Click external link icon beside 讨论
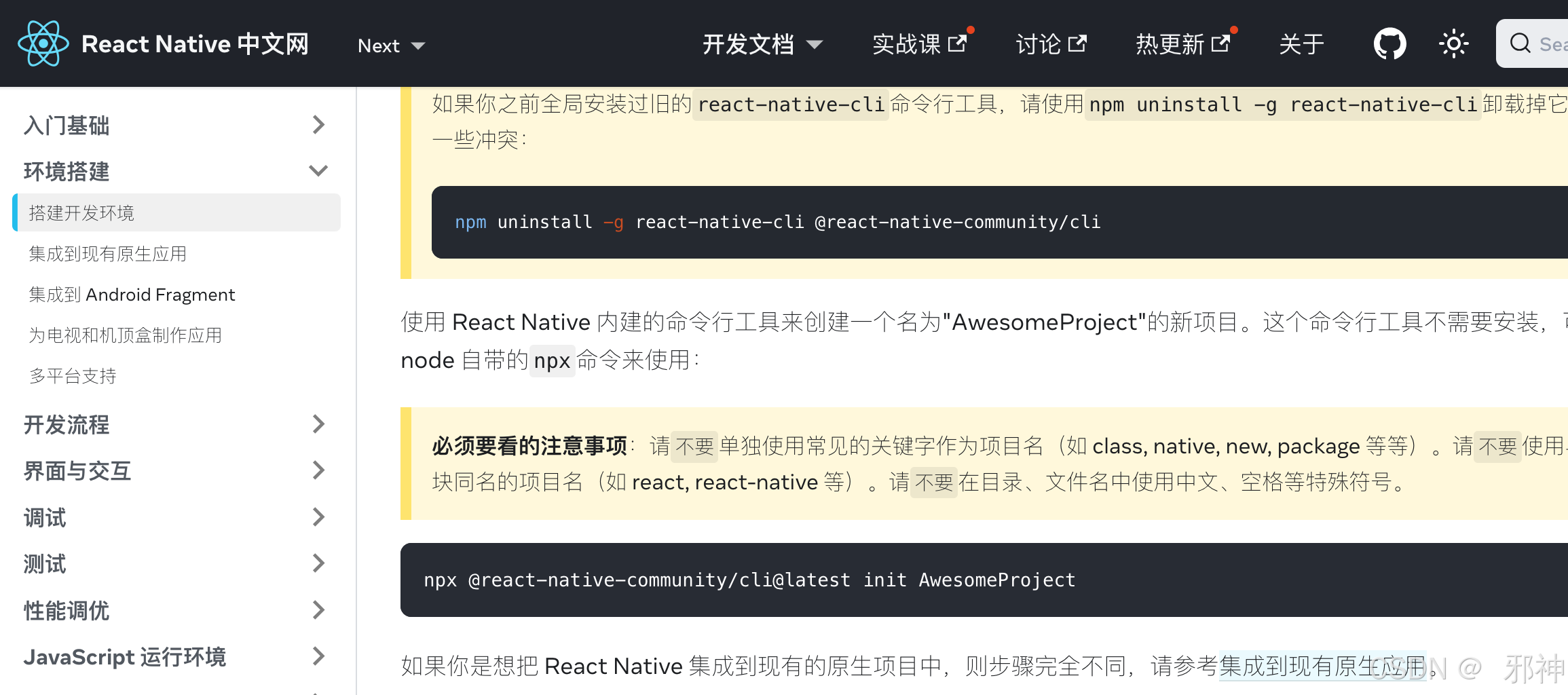 coord(1077,44)
